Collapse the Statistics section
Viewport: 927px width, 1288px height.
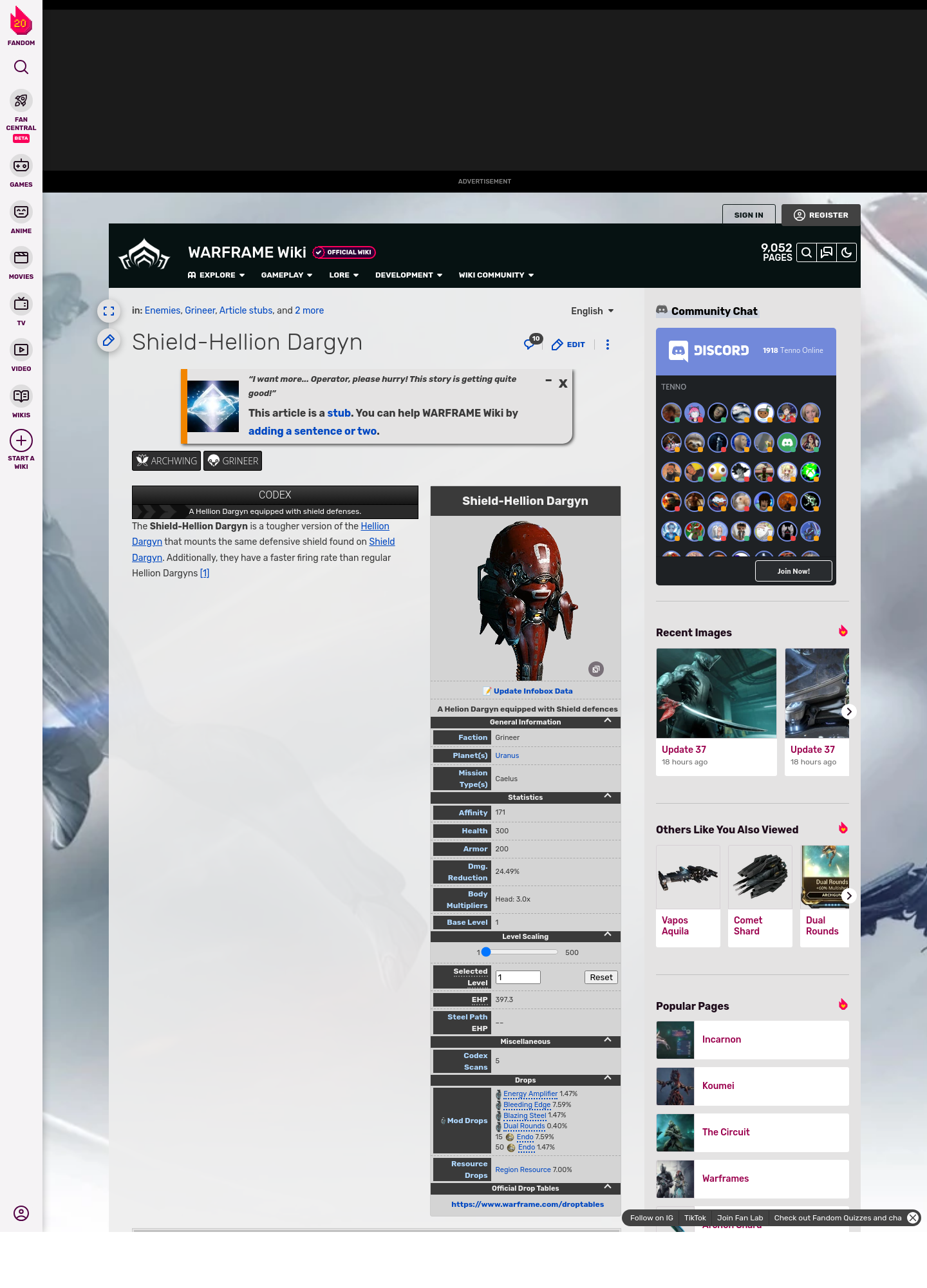tap(608, 796)
